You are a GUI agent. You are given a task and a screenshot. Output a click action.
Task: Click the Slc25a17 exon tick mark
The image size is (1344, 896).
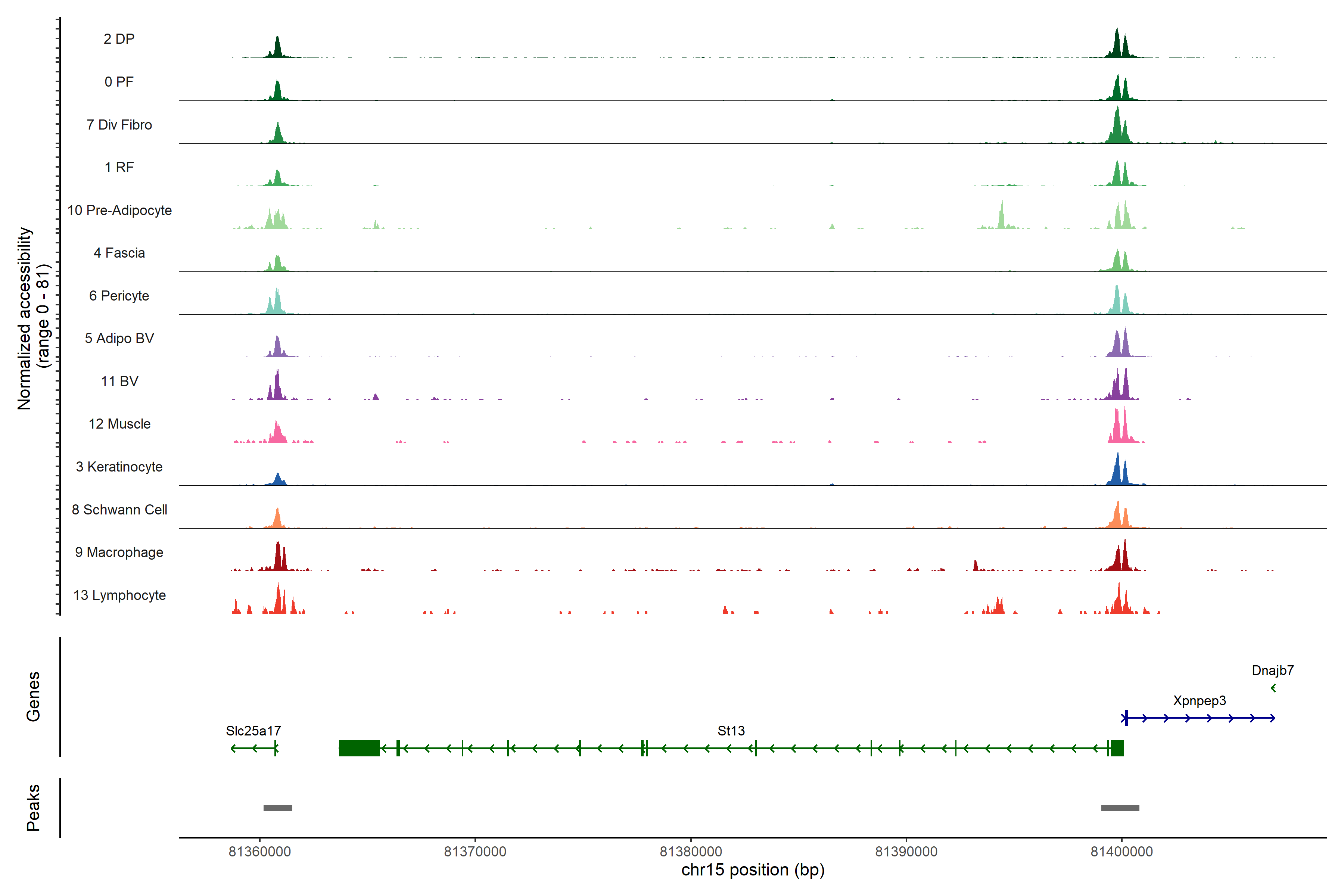coord(276,748)
